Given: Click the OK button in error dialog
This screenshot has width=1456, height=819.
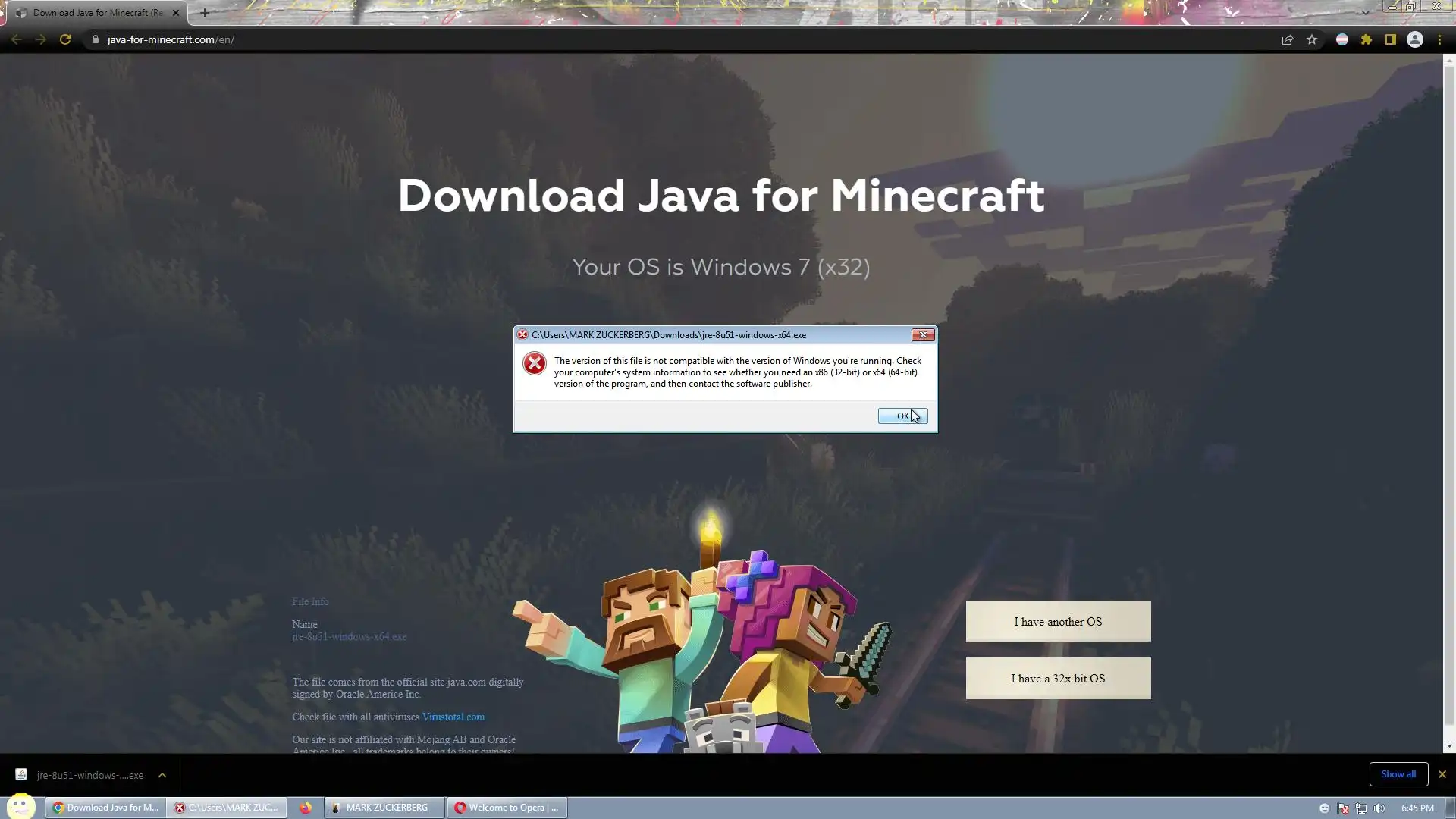Looking at the screenshot, I should coord(902,416).
